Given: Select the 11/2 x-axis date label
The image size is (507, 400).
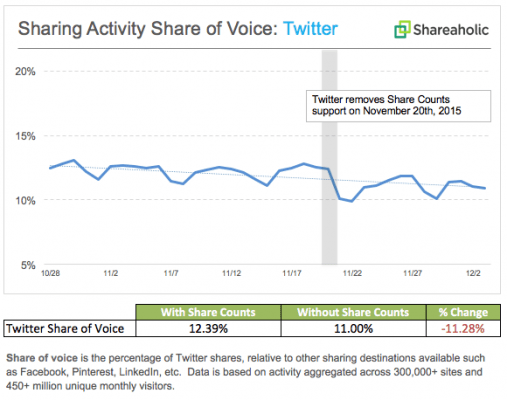Looking at the screenshot, I should [111, 273].
